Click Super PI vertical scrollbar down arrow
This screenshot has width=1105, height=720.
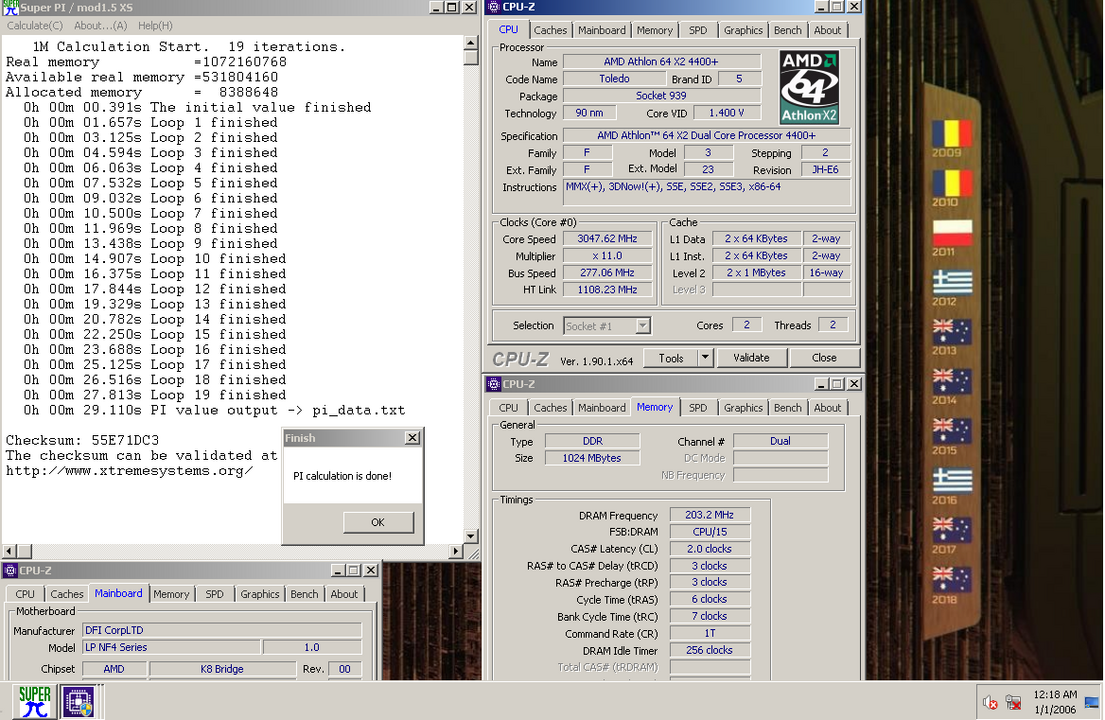[471, 537]
